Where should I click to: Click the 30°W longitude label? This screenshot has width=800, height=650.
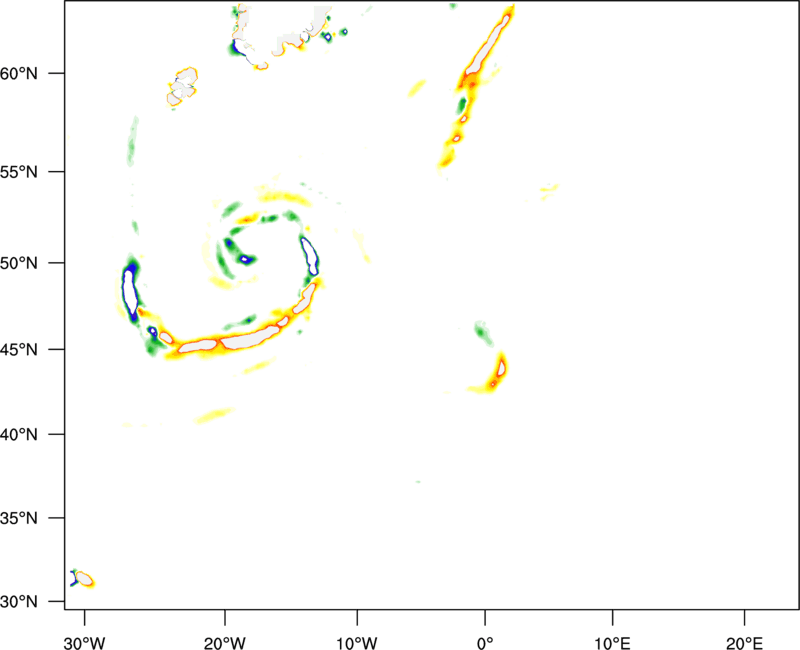click(84, 643)
